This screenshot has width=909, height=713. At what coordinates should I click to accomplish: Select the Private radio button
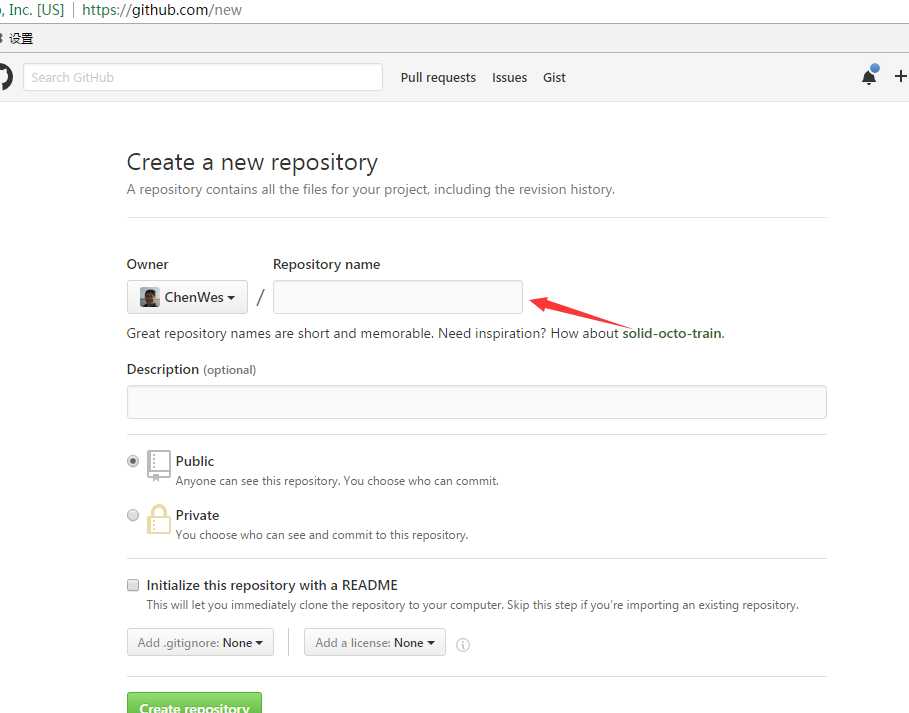[133, 515]
